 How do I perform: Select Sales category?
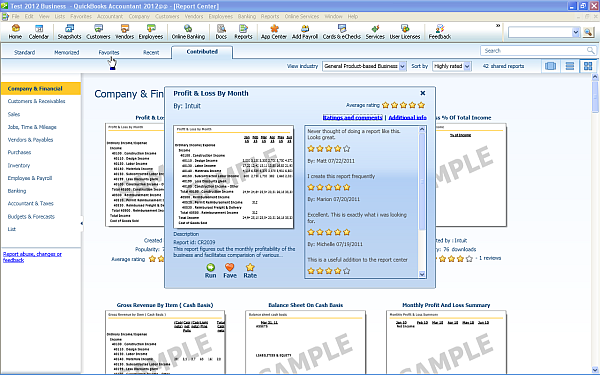tap(14, 114)
